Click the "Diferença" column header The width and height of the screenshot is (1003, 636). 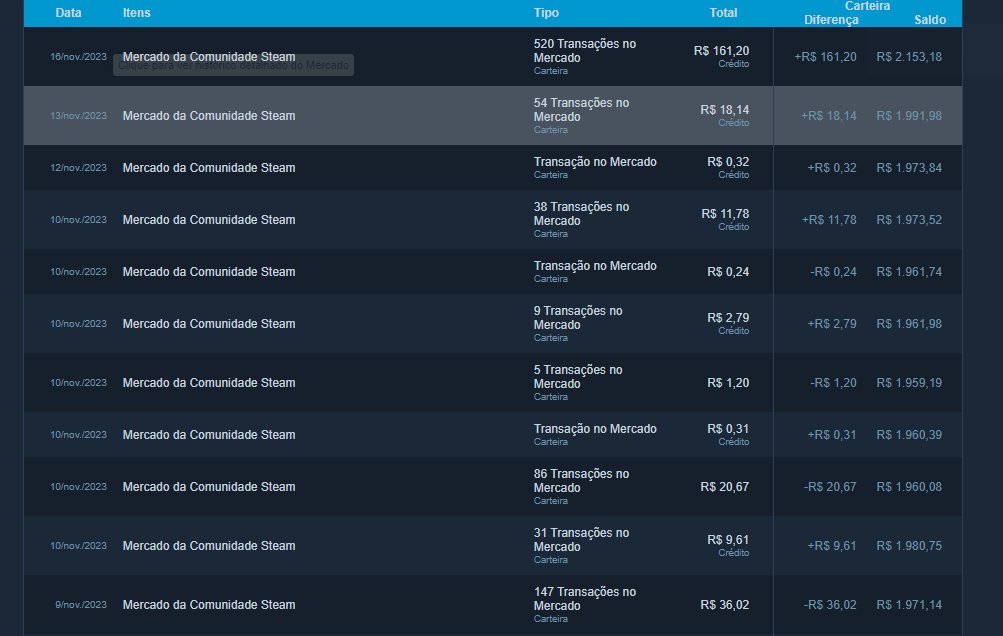coord(831,20)
